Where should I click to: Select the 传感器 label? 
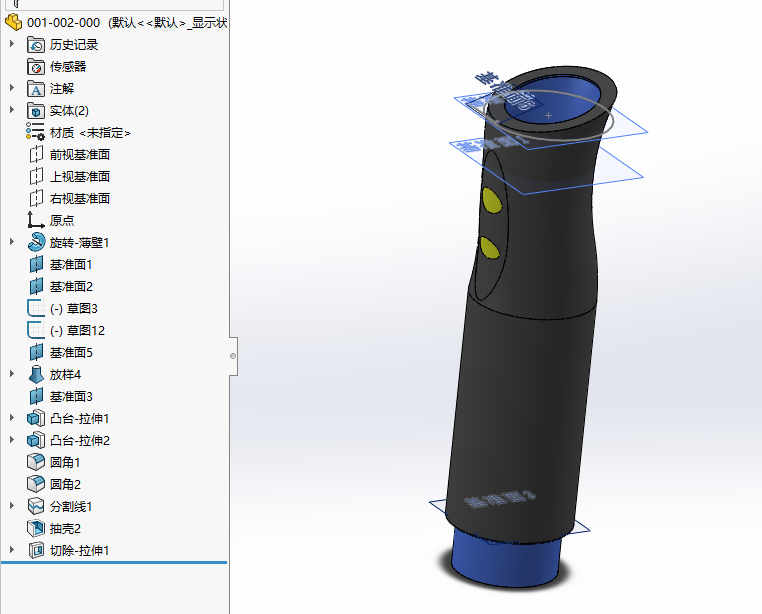pyautogui.click(x=68, y=67)
